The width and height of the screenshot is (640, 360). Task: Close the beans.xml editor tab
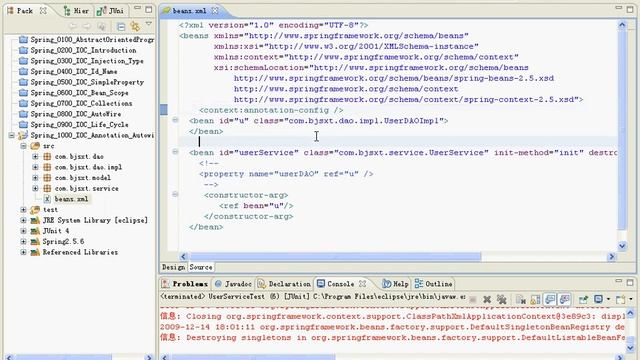click(x=215, y=11)
